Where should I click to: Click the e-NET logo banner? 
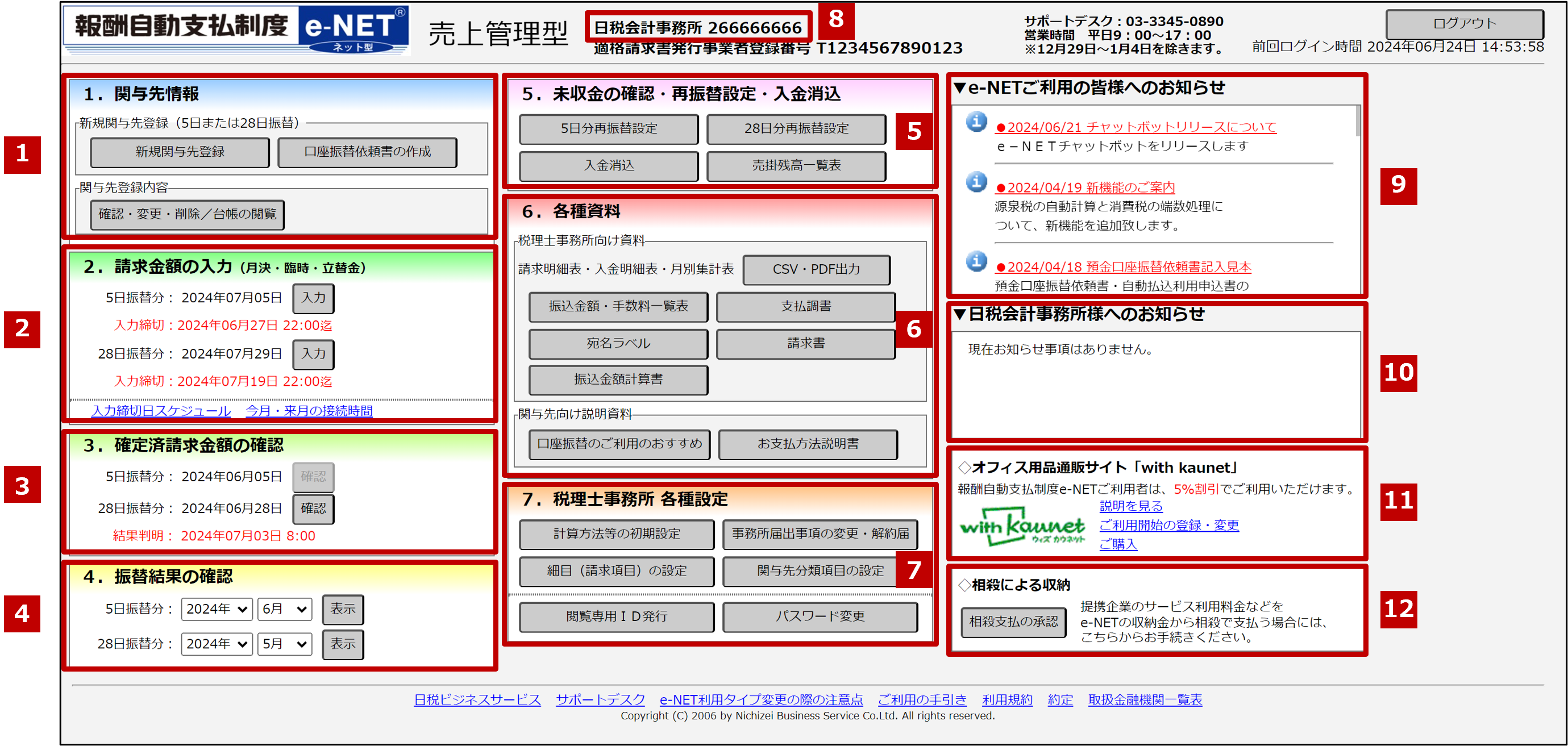(236, 29)
